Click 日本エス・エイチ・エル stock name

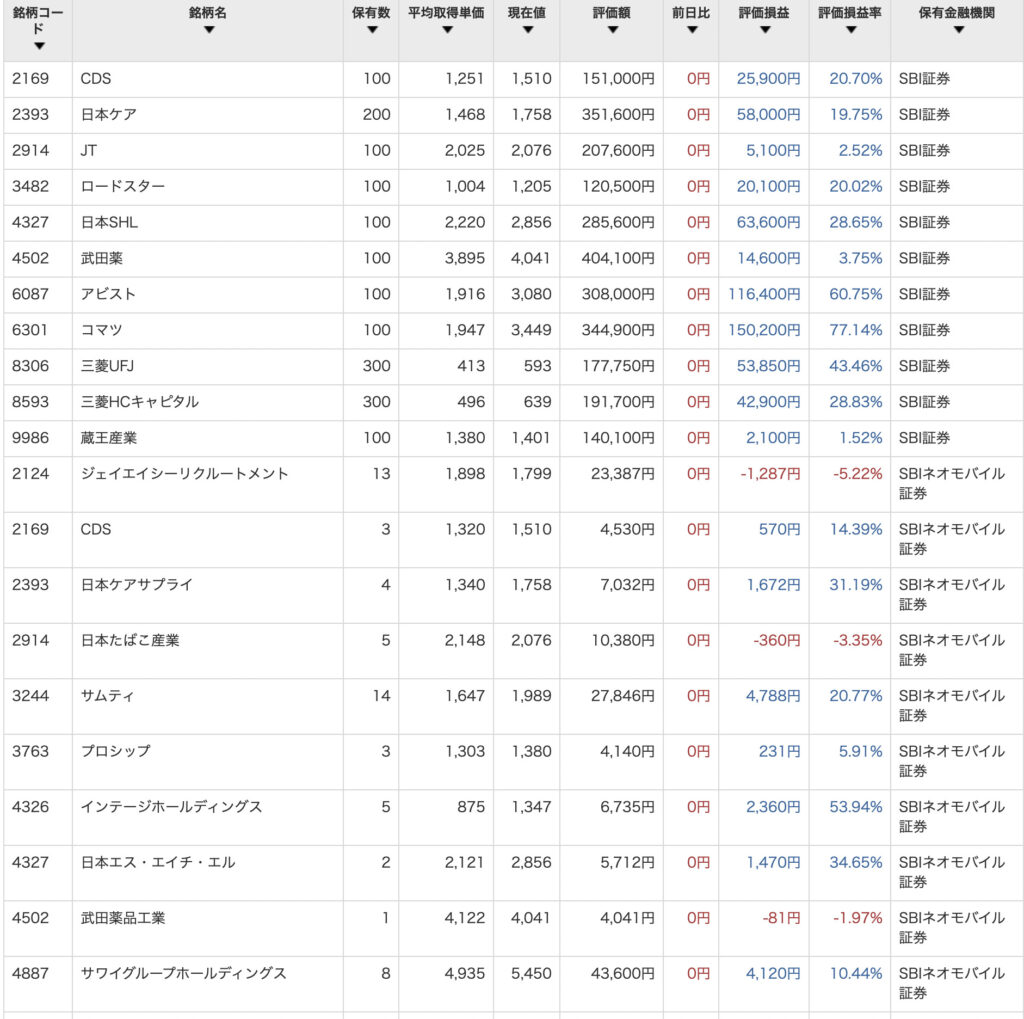(x=157, y=862)
